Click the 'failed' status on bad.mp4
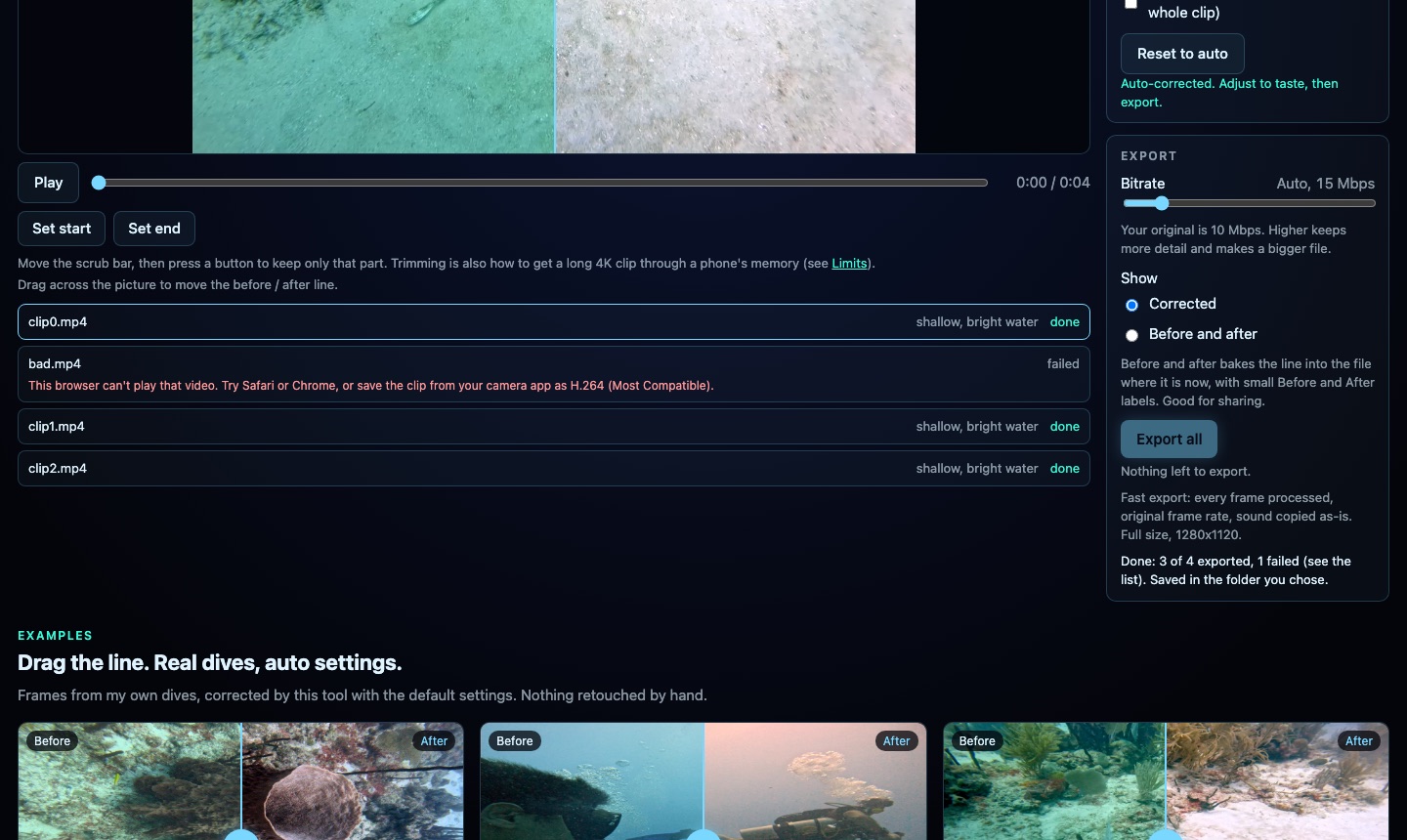This screenshot has width=1407, height=840. (1063, 364)
